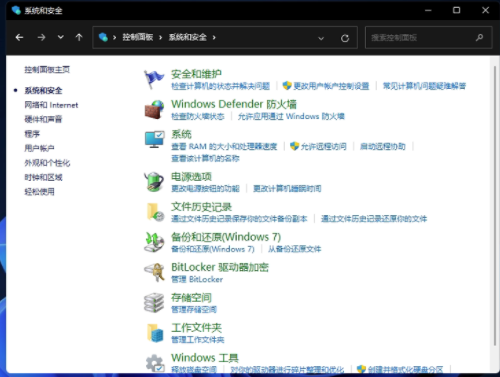Click 启动远程协助 link
This screenshot has height=377, width=500.
click(x=383, y=146)
